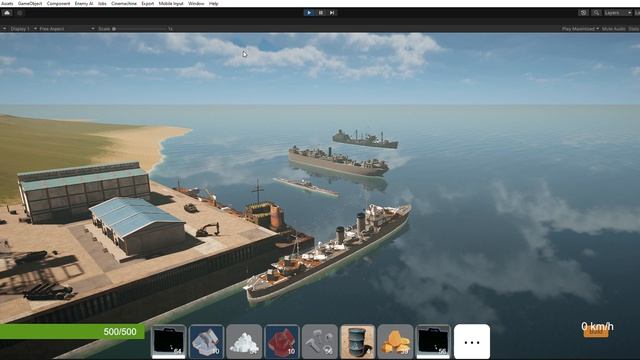Expand the Free Aspect dropdown
The height and width of the screenshot is (360, 640).
[x=67, y=29]
